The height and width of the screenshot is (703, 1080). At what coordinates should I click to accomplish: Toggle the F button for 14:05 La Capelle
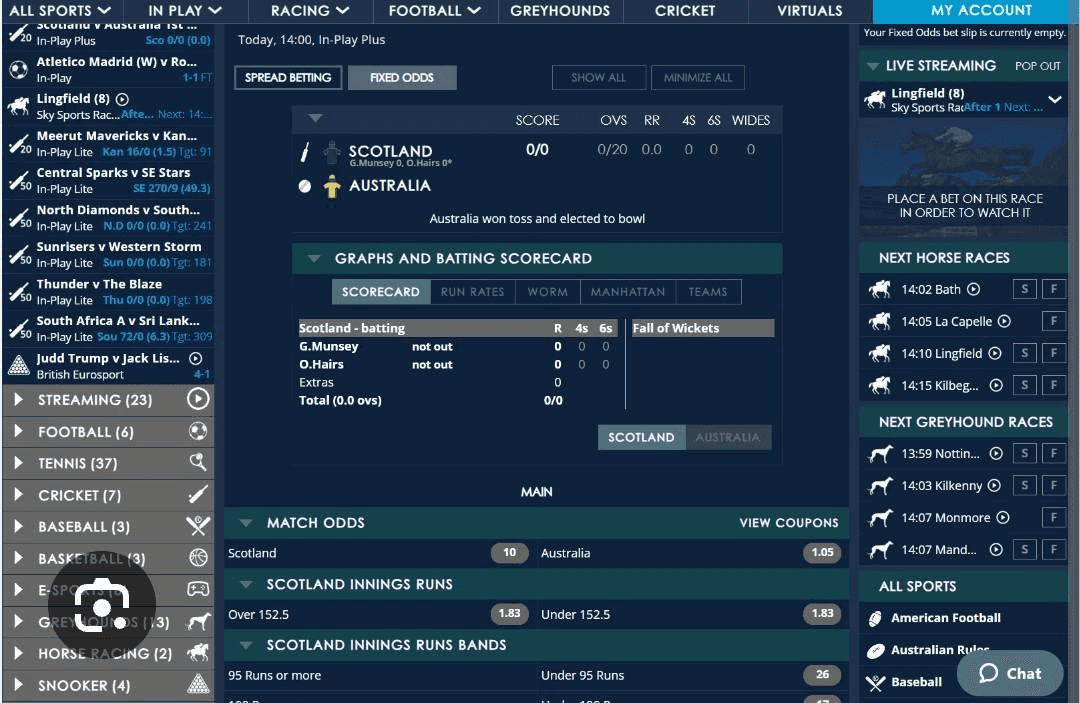[1052, 321]
